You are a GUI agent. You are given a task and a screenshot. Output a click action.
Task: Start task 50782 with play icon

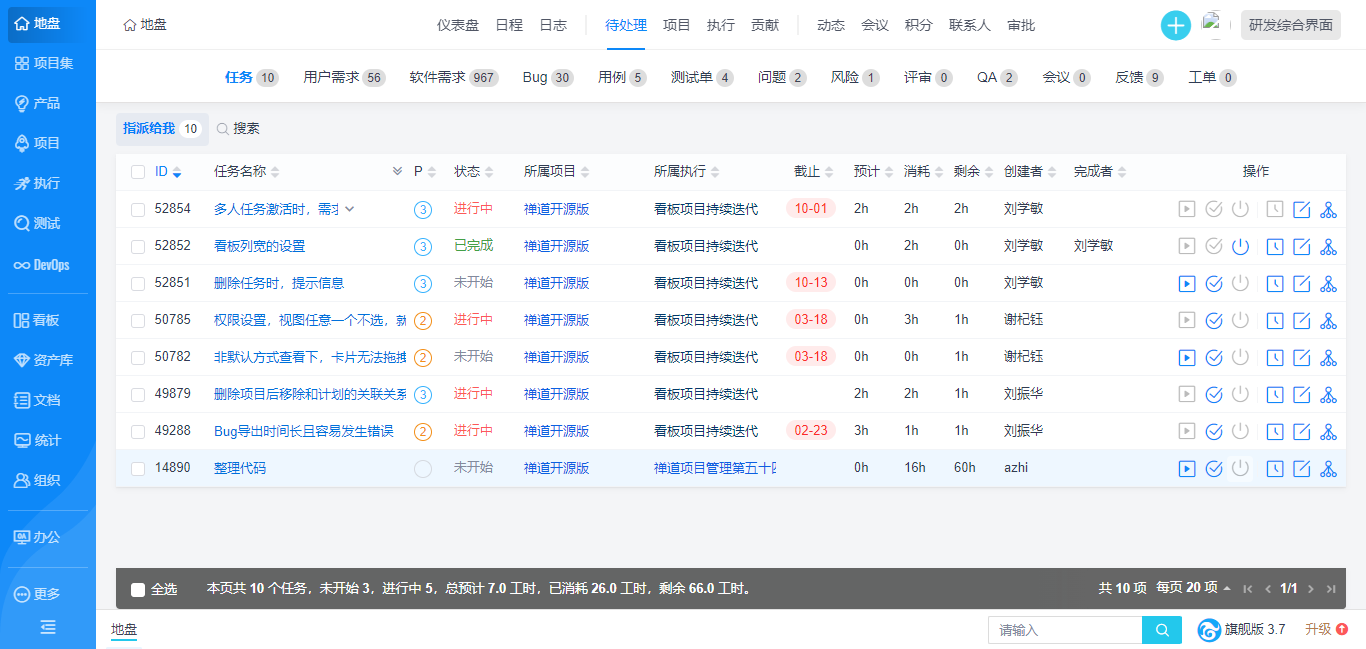[1187, 358]
